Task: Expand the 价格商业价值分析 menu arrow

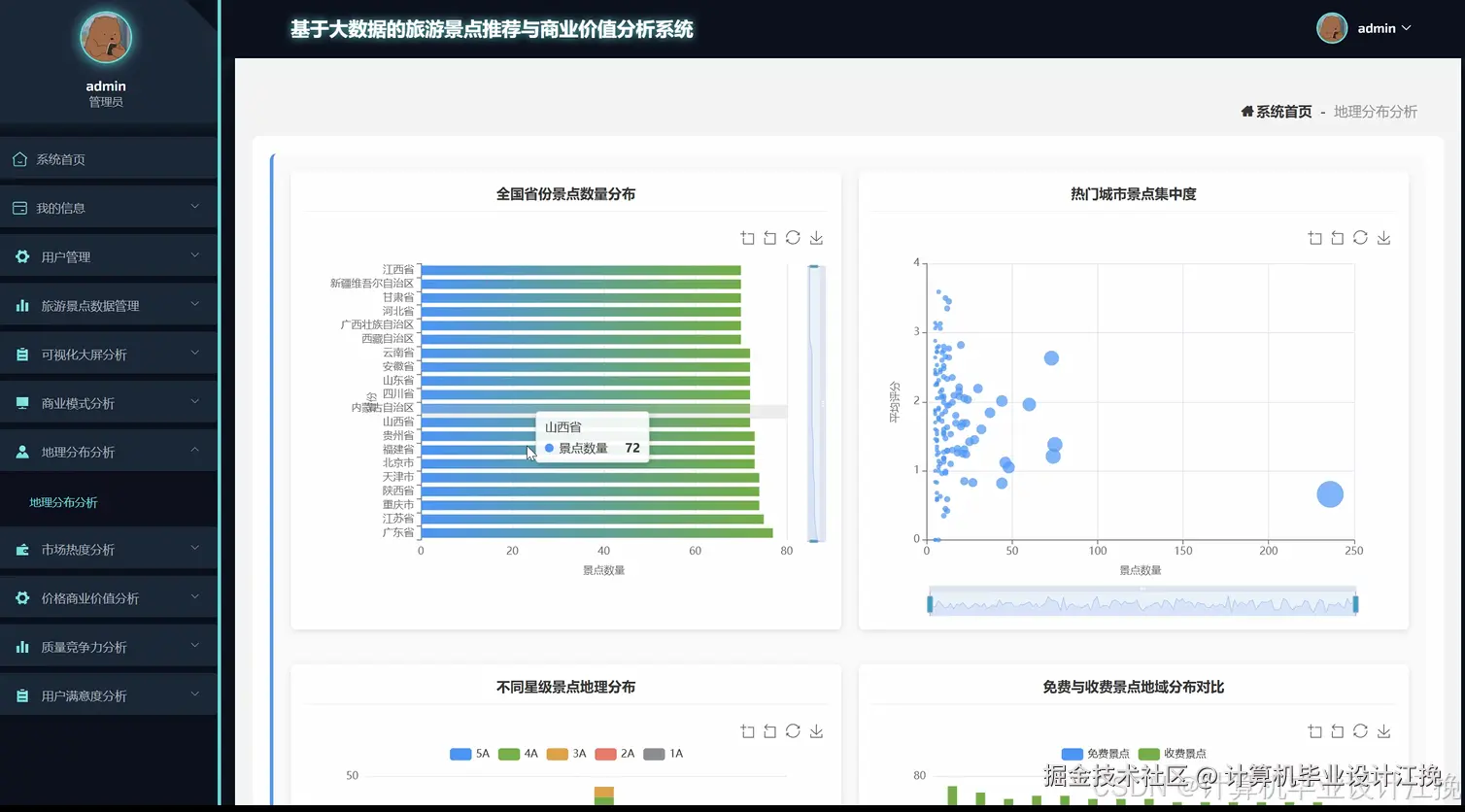Action: pos(194,597)
